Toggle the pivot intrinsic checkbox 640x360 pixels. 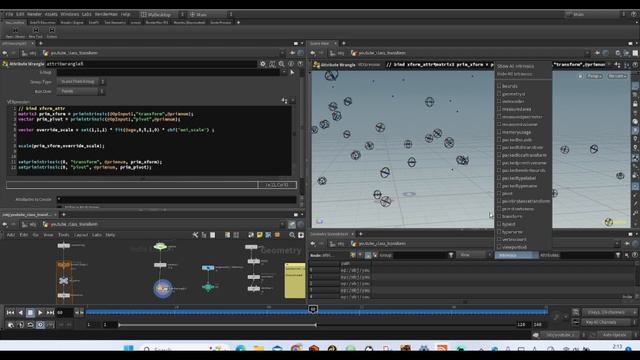(x=499, y=193)
